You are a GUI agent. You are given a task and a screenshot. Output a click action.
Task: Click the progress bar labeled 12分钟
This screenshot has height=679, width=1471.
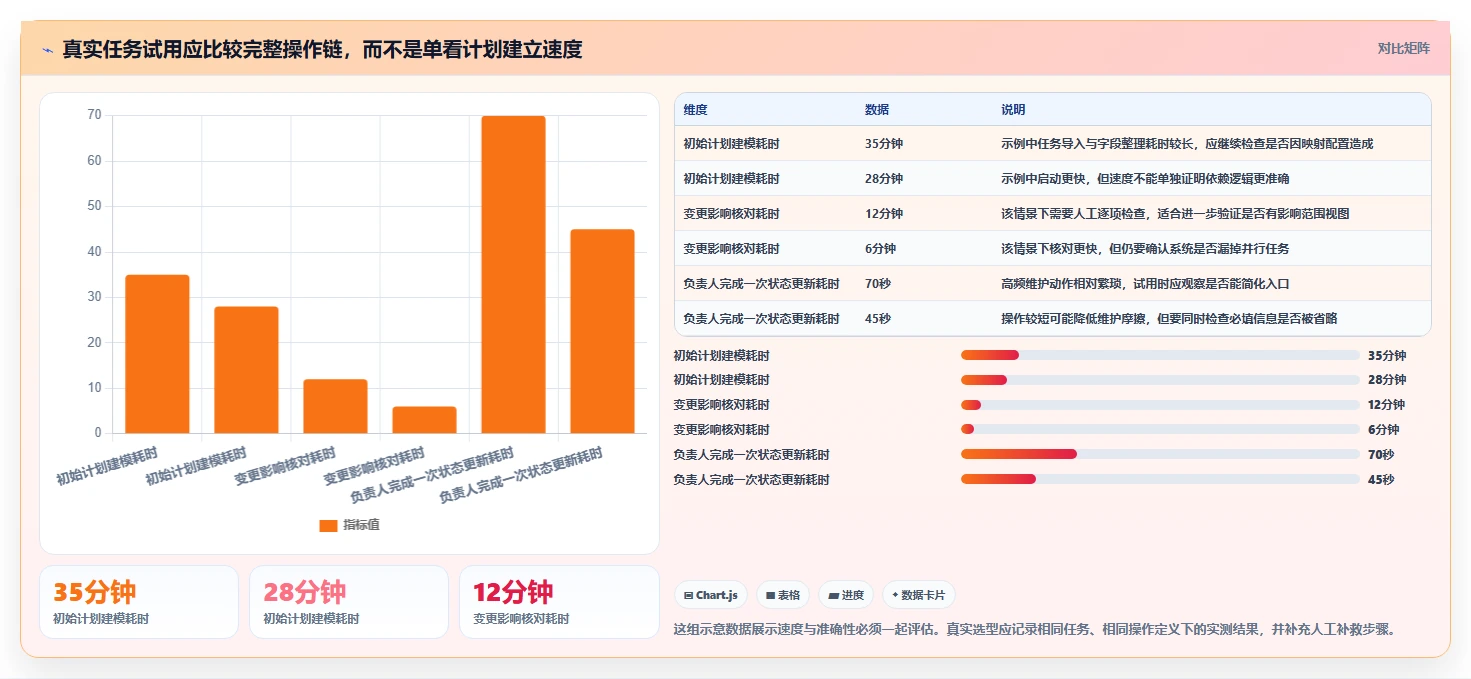pyautogui.click(x=1160, y=405)
